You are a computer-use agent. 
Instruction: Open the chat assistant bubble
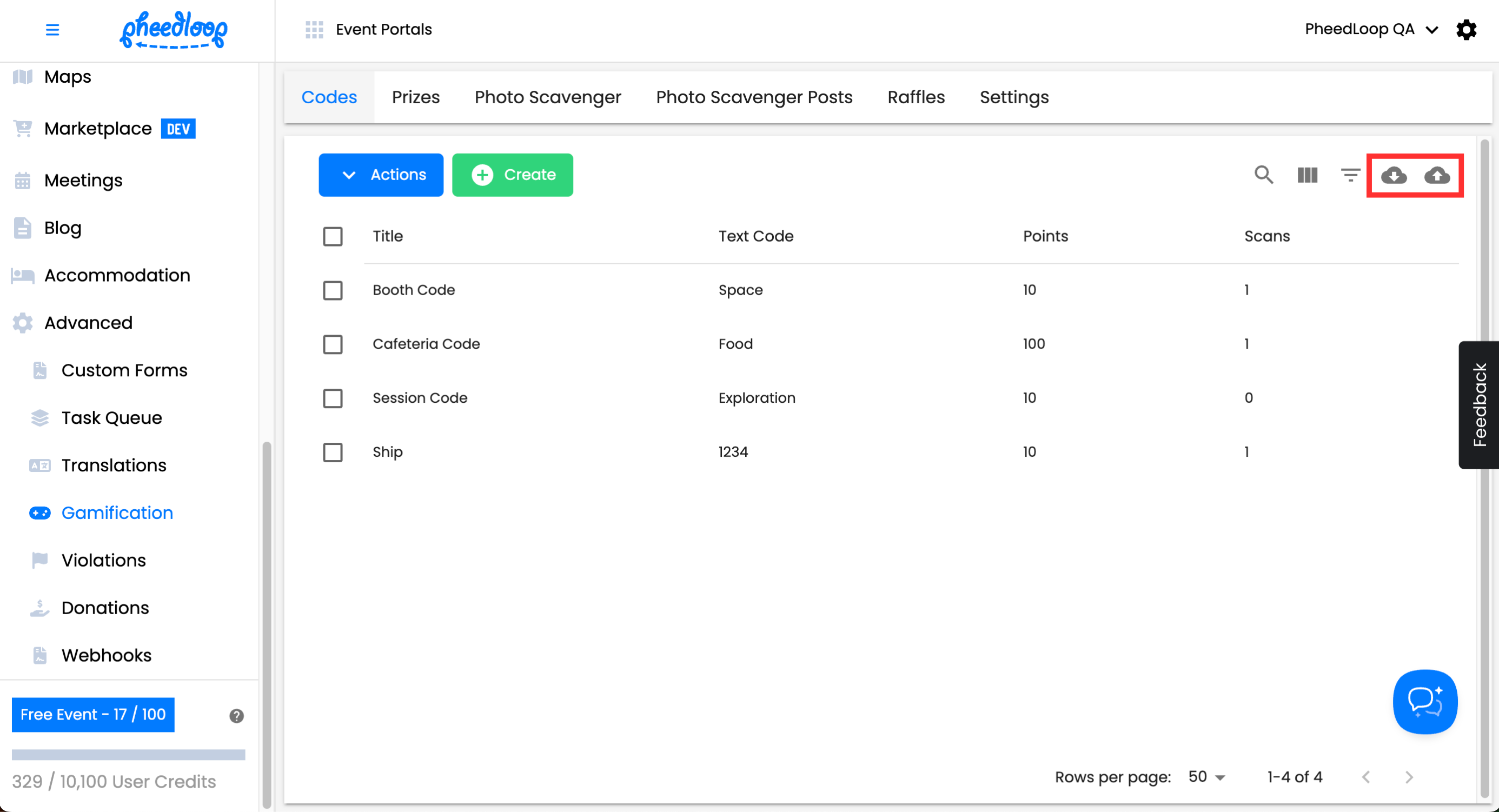pyautogui.click(x=1424, y=702)
